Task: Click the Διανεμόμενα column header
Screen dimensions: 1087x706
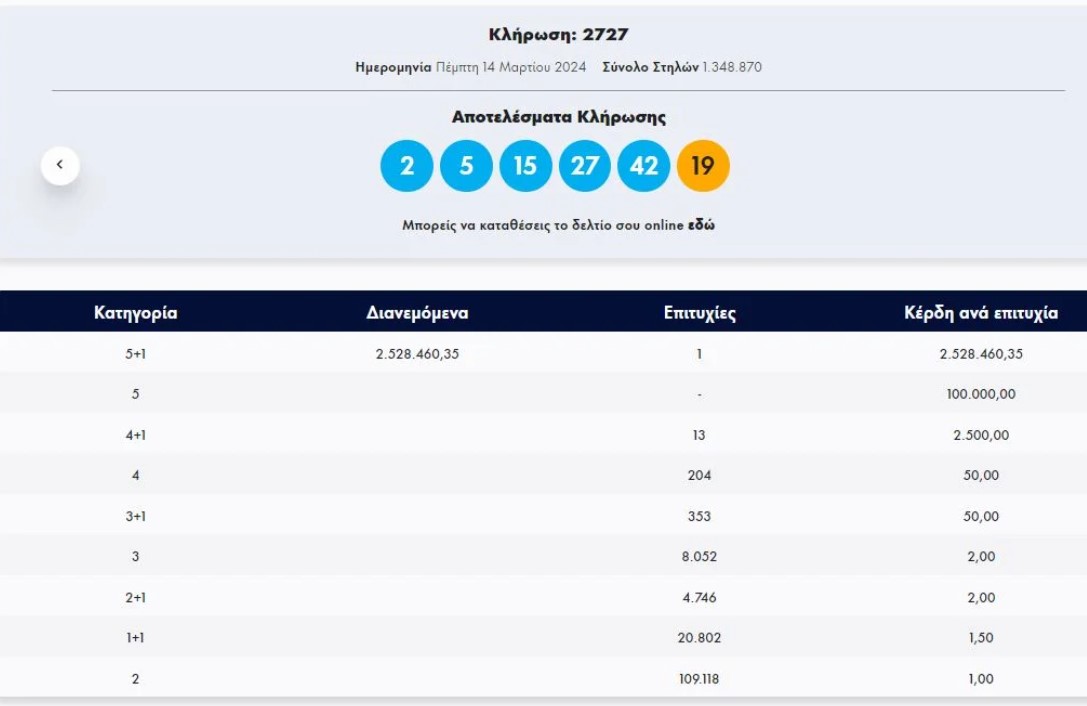Action: 417,311
